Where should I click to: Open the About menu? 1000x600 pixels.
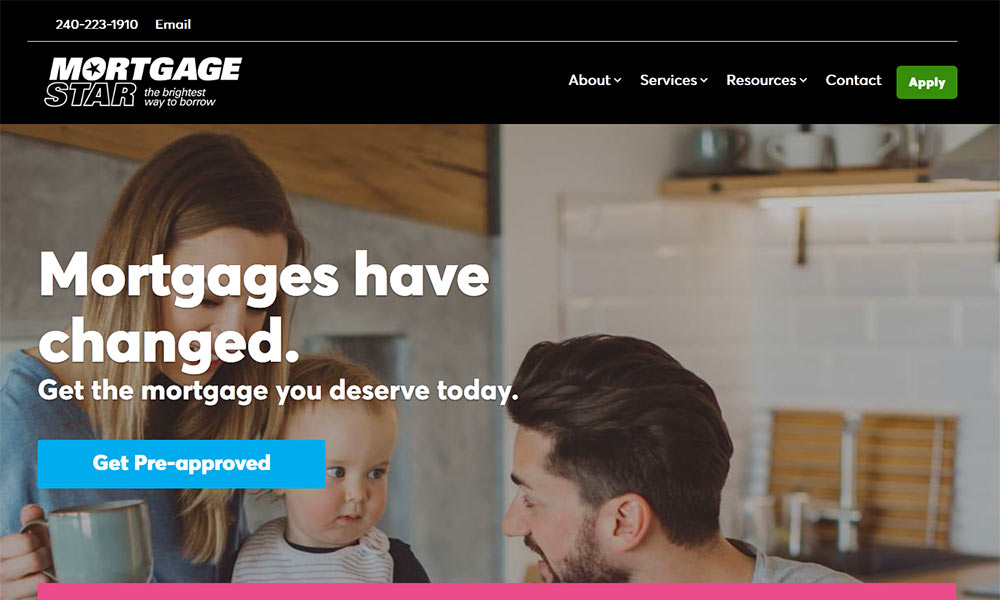pyautogui.click(x=594, y=80)
